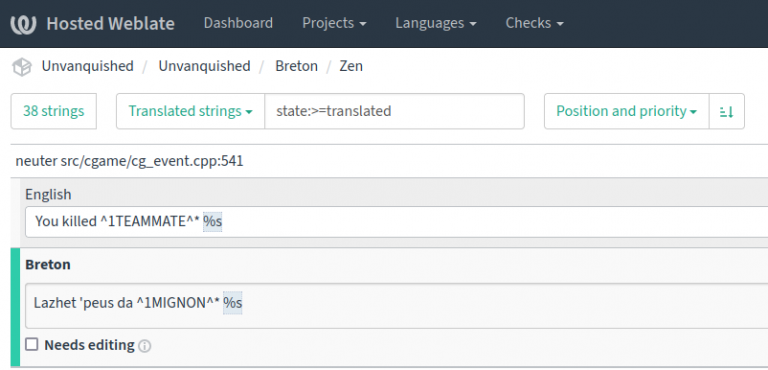The width and height of the screenshot is (768, 370).
Task: Expand the Languages menu
Action: [436, 23]
